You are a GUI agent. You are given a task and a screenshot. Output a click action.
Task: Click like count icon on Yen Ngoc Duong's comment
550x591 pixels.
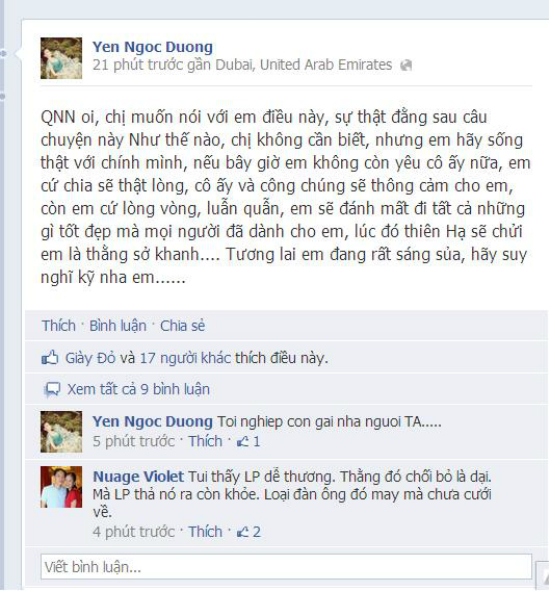coord(243,441)
